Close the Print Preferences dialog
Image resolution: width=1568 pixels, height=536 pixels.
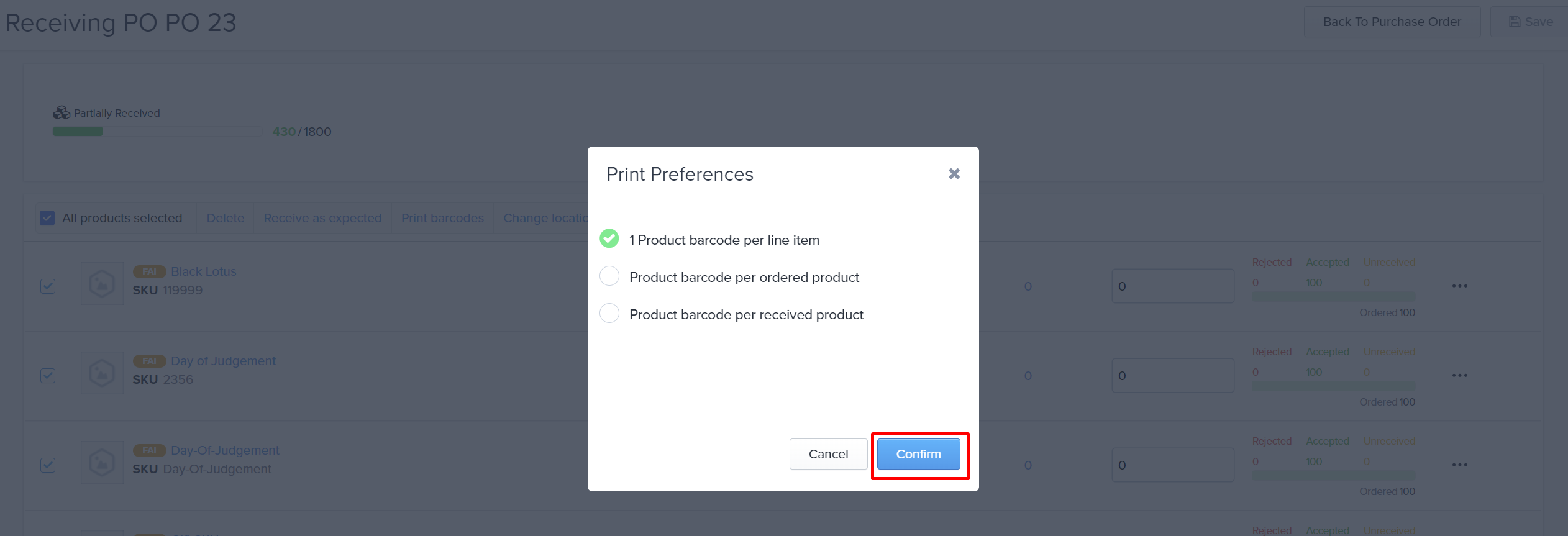954,174
